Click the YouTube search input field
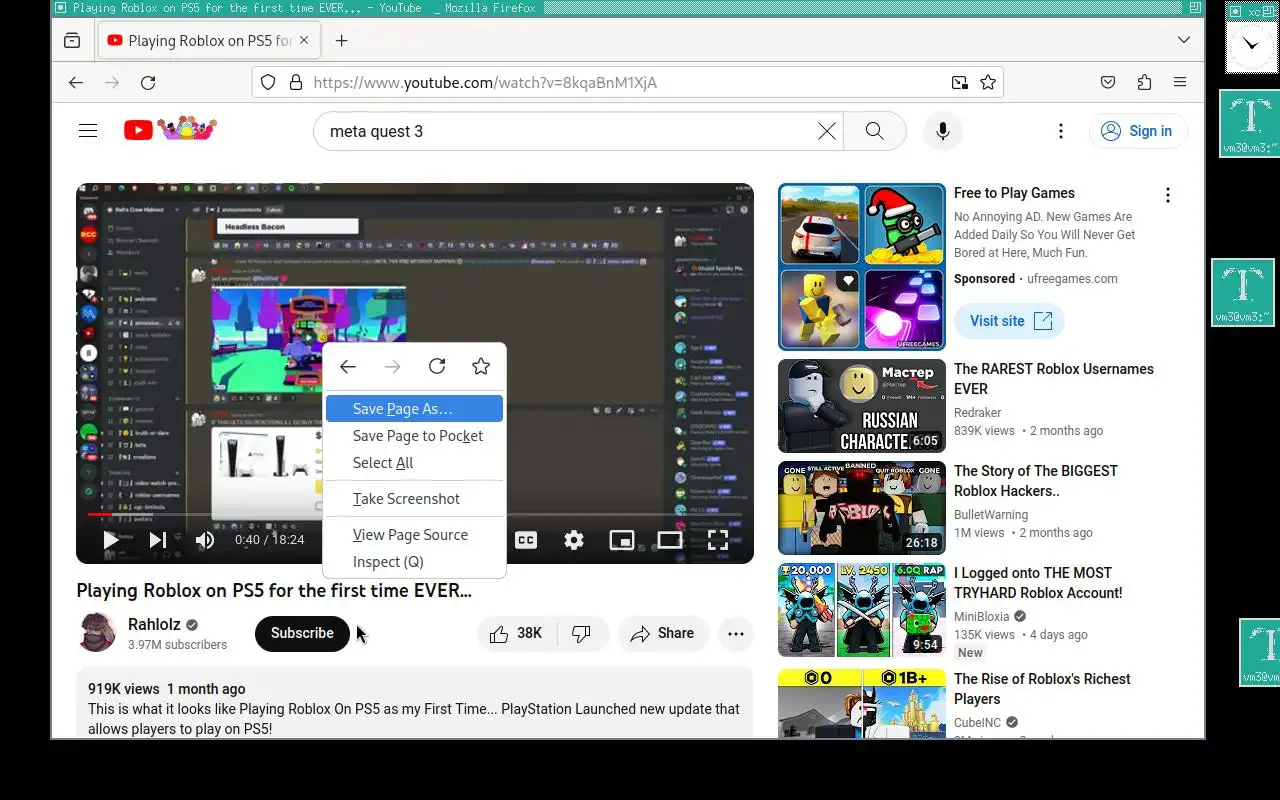 click(x=570, y=131)
